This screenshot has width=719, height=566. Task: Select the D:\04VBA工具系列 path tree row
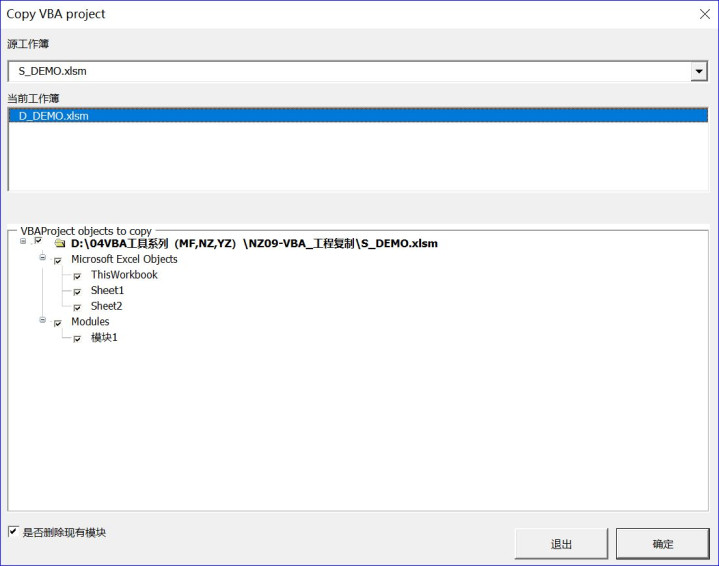click(x=254, y=244)
